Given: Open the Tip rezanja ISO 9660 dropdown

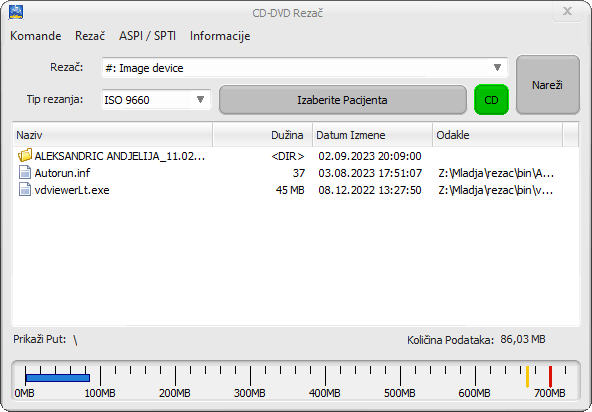Looking at the screenshot, I should pos(156,100).
